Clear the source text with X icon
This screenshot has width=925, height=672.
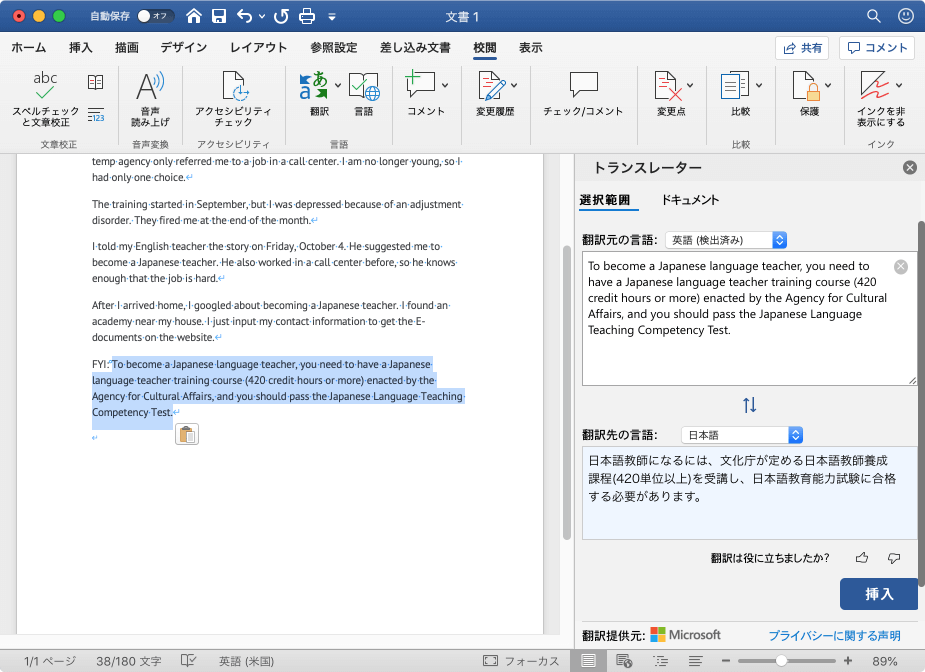(901, 267)
